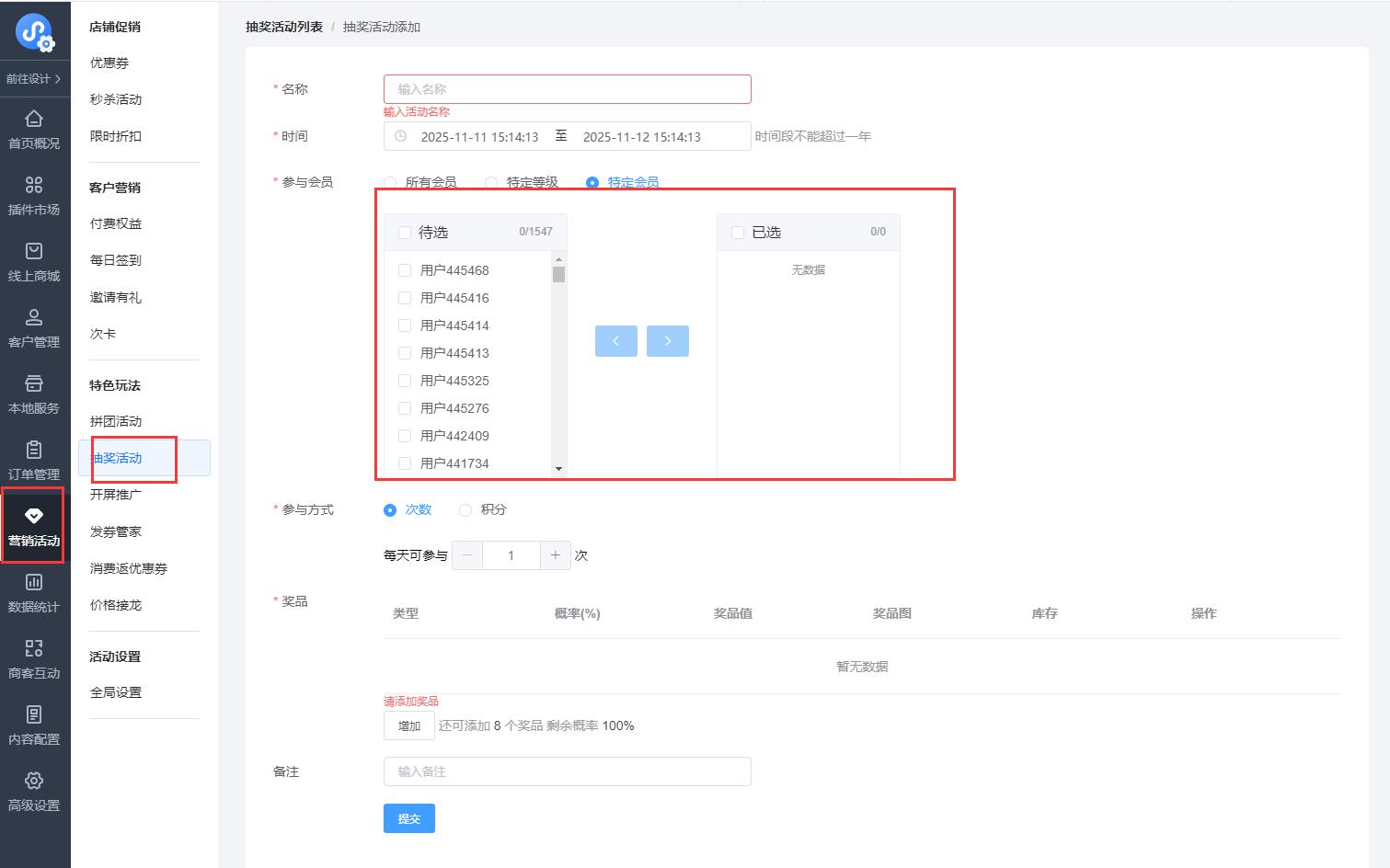Click the 提交 submit button
Screen dimensions: 1390x868
409,818
